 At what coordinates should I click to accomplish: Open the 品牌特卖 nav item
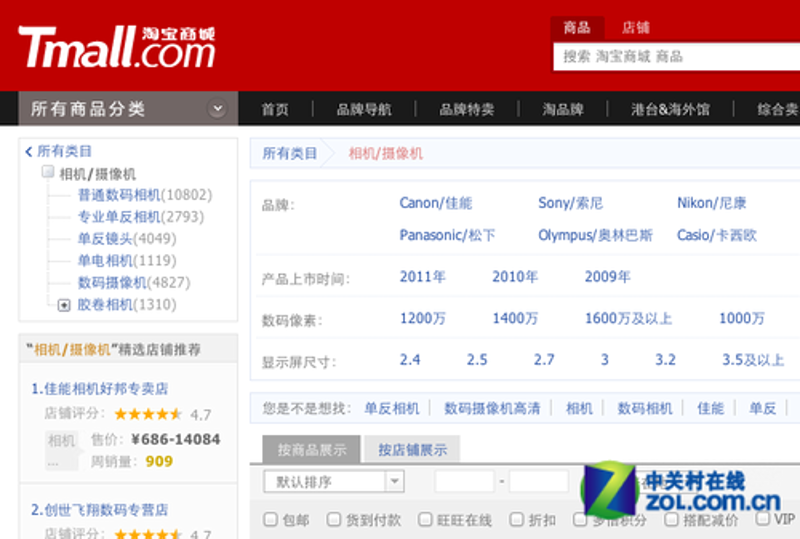467,109
